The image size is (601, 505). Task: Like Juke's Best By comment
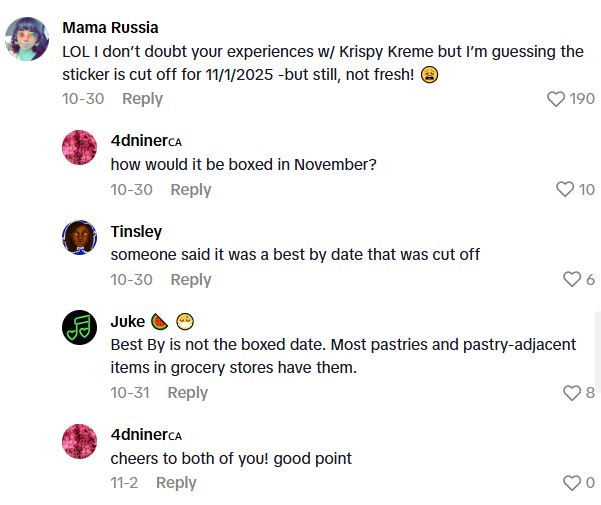(572, 393)
